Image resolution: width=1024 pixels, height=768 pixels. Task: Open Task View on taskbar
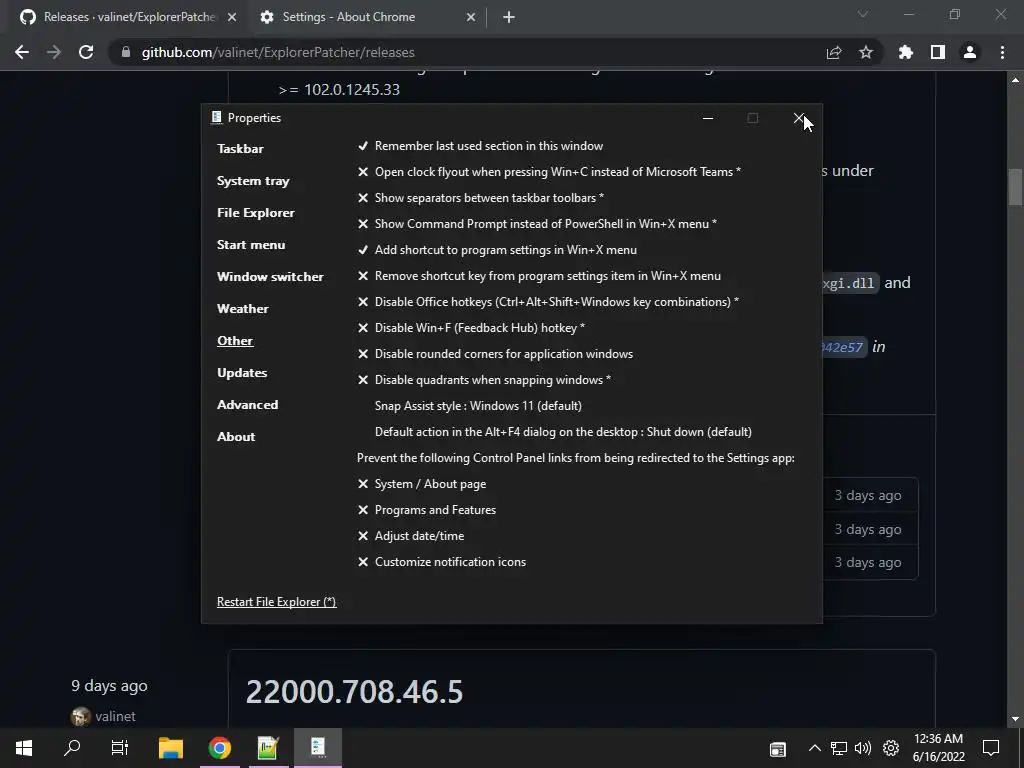coord(120,748)
